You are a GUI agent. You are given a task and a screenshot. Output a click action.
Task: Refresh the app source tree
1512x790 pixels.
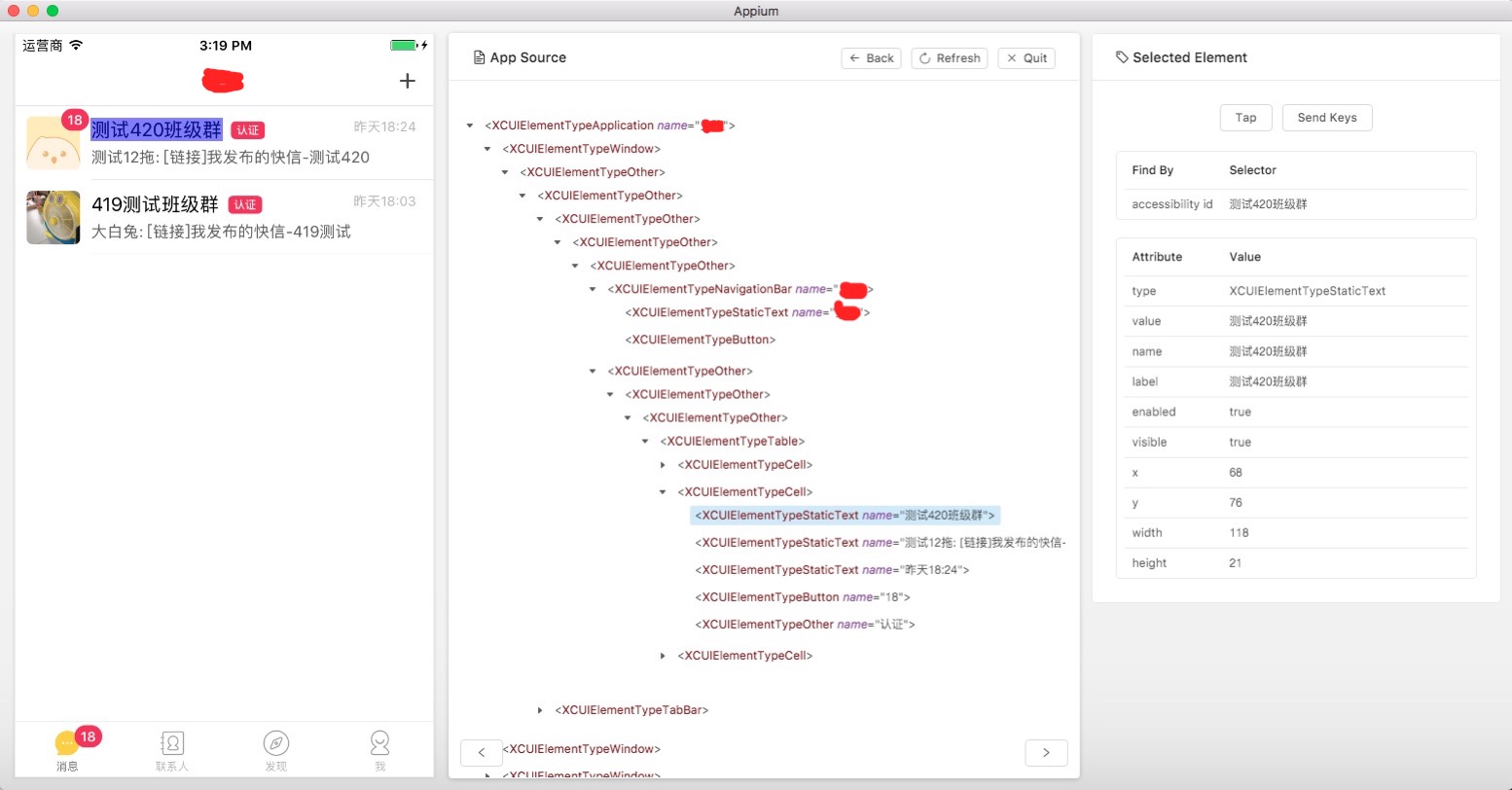pyautogui.click(x=950, y=58)
